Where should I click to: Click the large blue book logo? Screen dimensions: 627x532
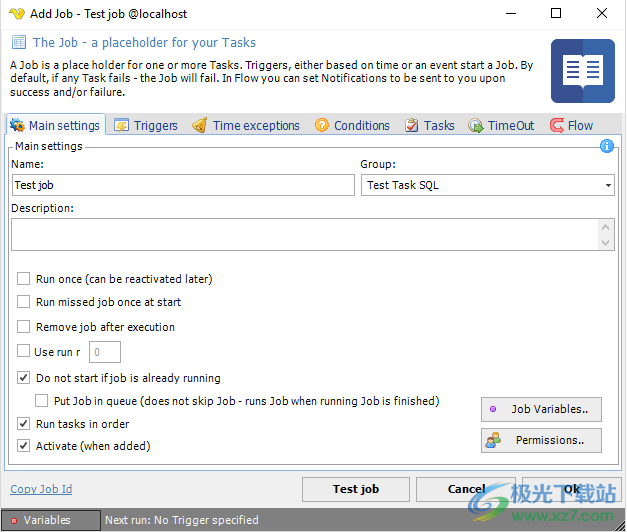tap(583, 71)
